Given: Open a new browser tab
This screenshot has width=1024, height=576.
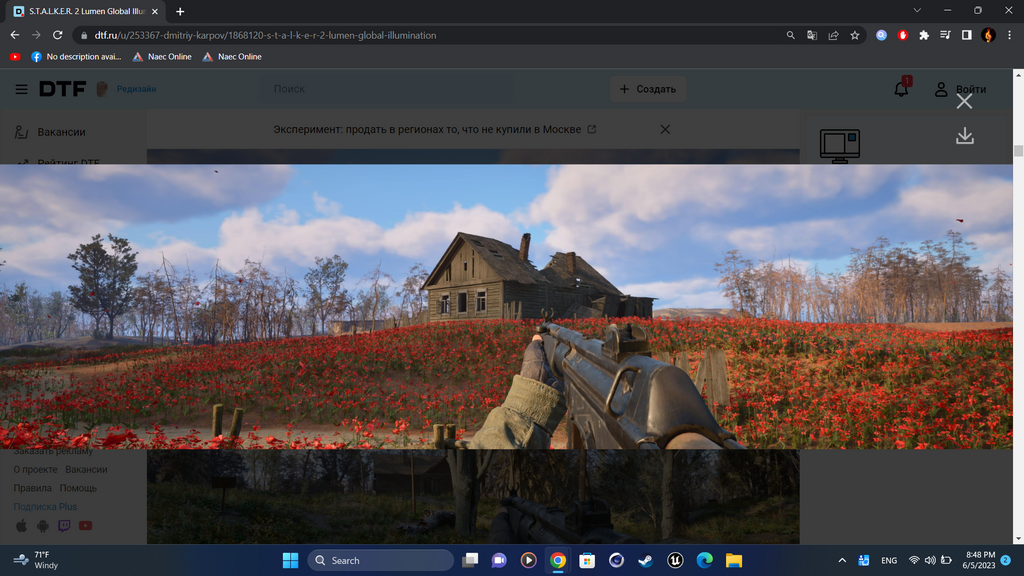Looking at the screenshot, I should click(180, 11).
